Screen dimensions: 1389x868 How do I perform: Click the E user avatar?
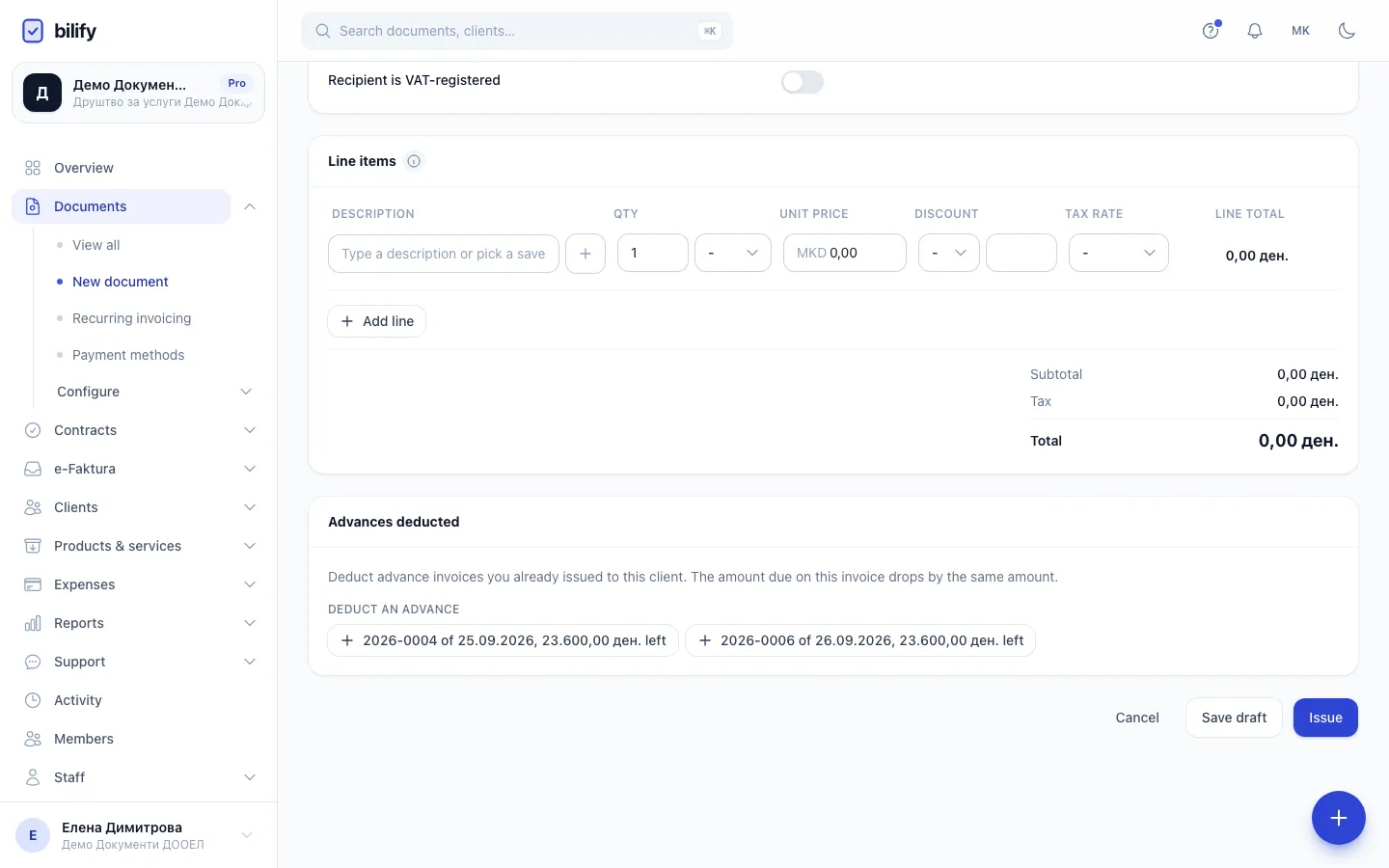pos(33,835)
